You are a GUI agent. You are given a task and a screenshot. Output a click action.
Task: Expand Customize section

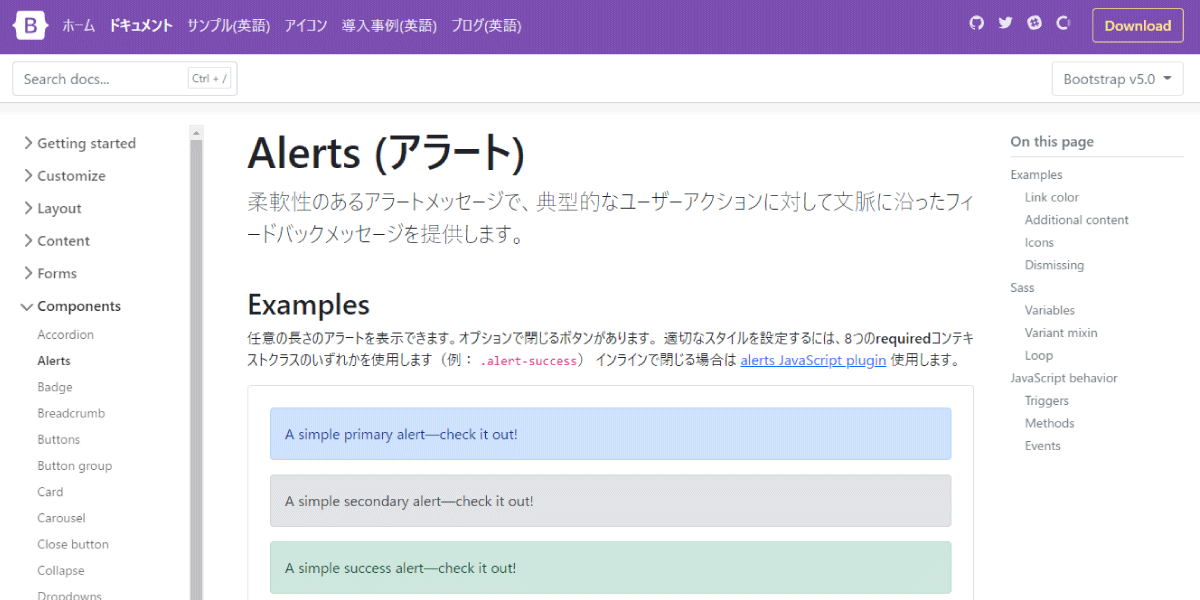[64, 176]
